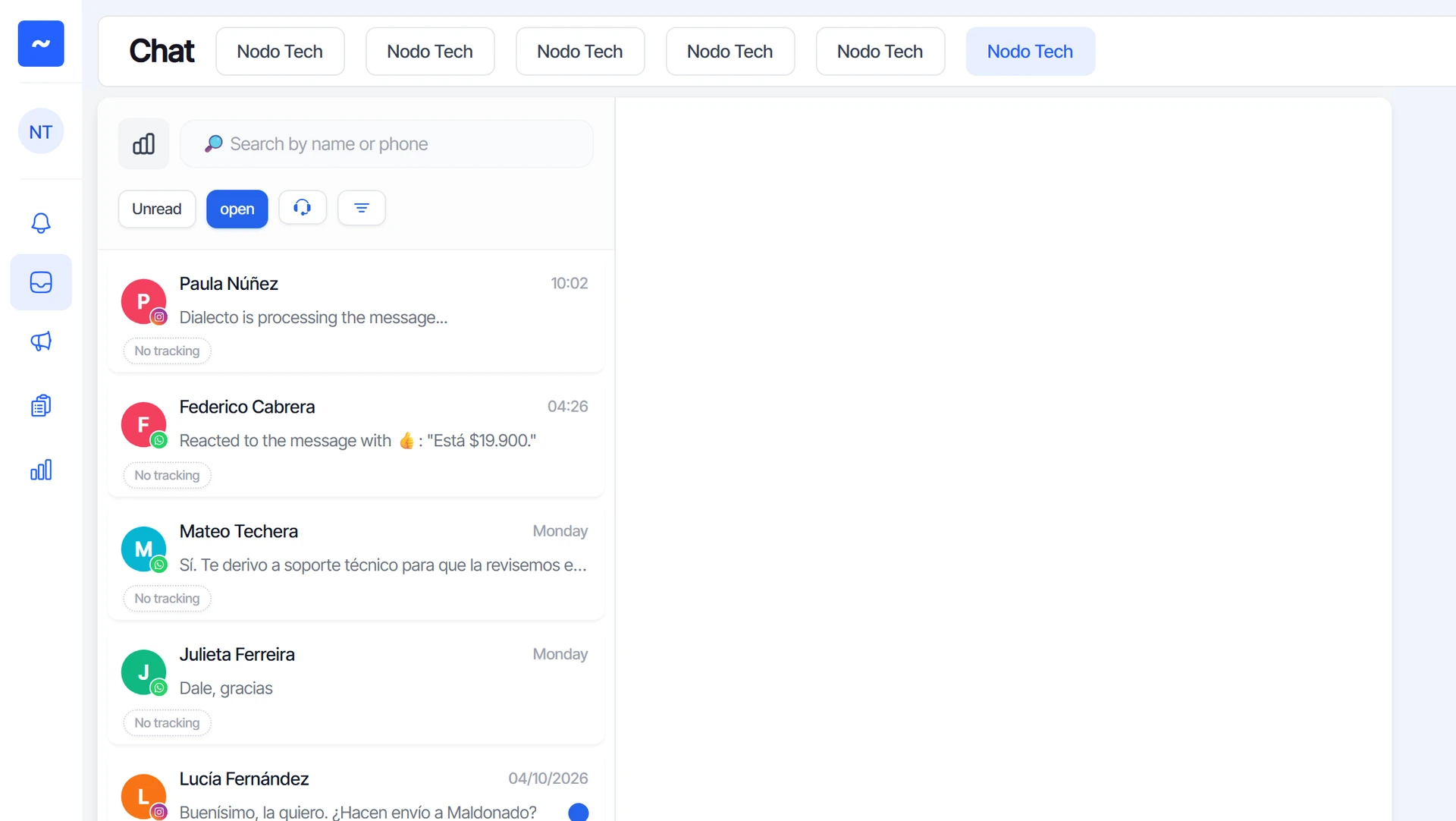Click the Chat heading
This screenshot has width=1456, height=821.
[x=162, y=51]
